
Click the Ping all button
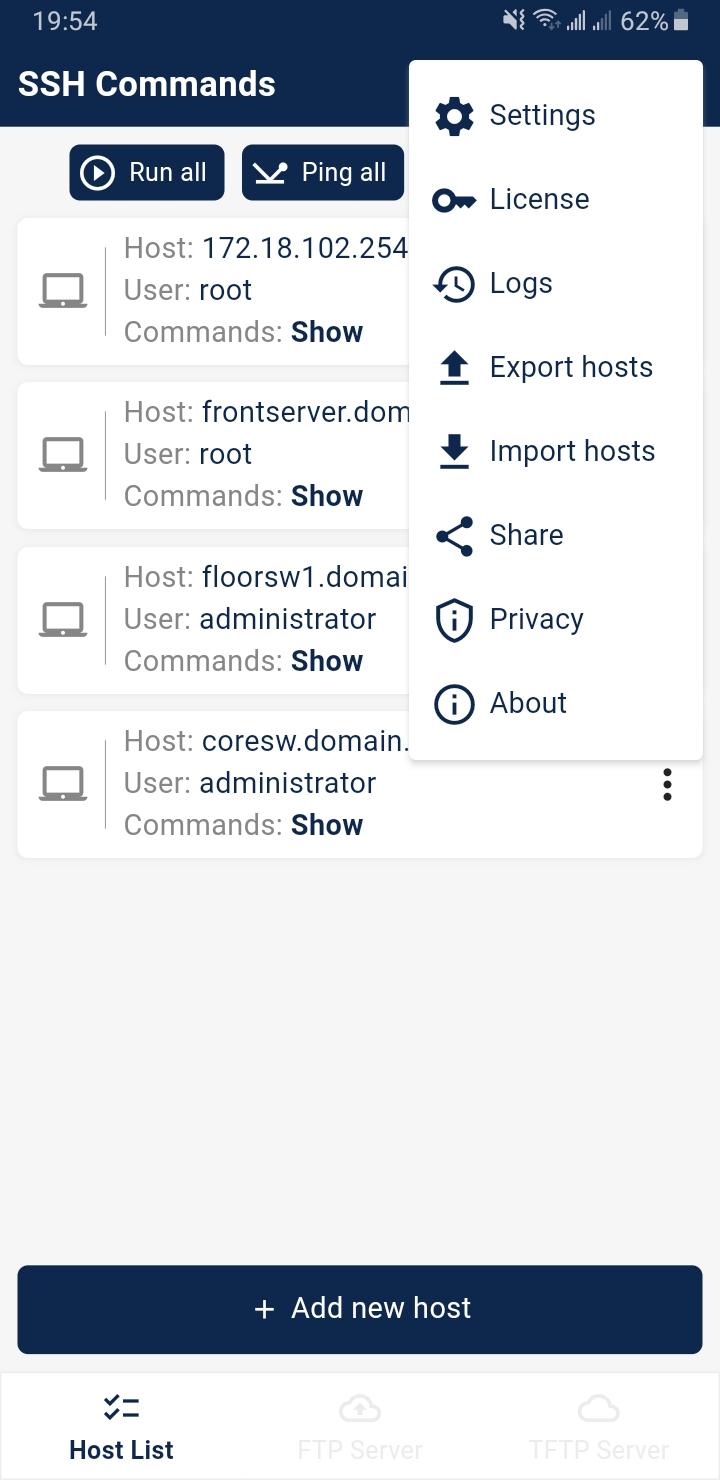click(323, 173)
